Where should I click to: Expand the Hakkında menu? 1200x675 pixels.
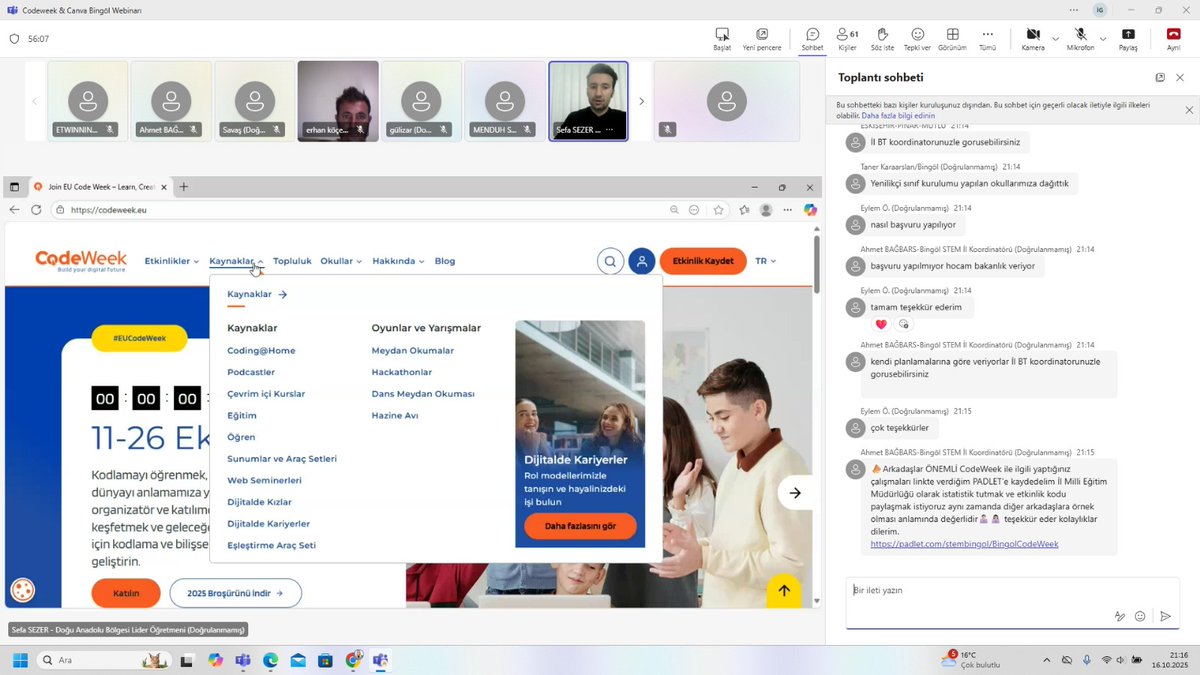pos(398,261)
